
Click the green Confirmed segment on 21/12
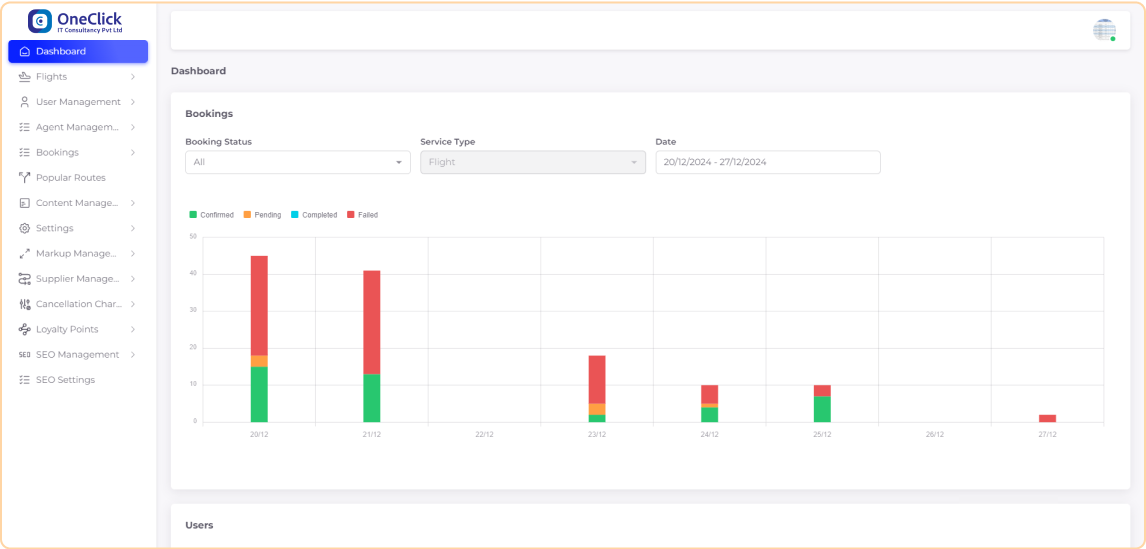(x=372, y=398)
